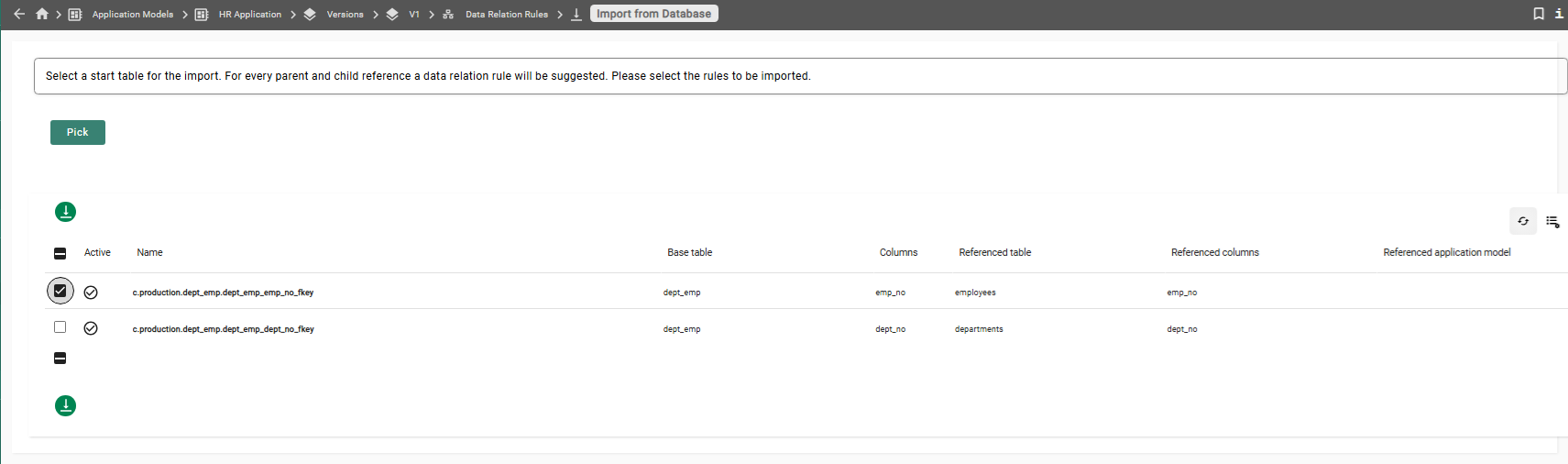Toggle the header select-all checkbox
This screenshot has width=1568, height=464.
60,253
